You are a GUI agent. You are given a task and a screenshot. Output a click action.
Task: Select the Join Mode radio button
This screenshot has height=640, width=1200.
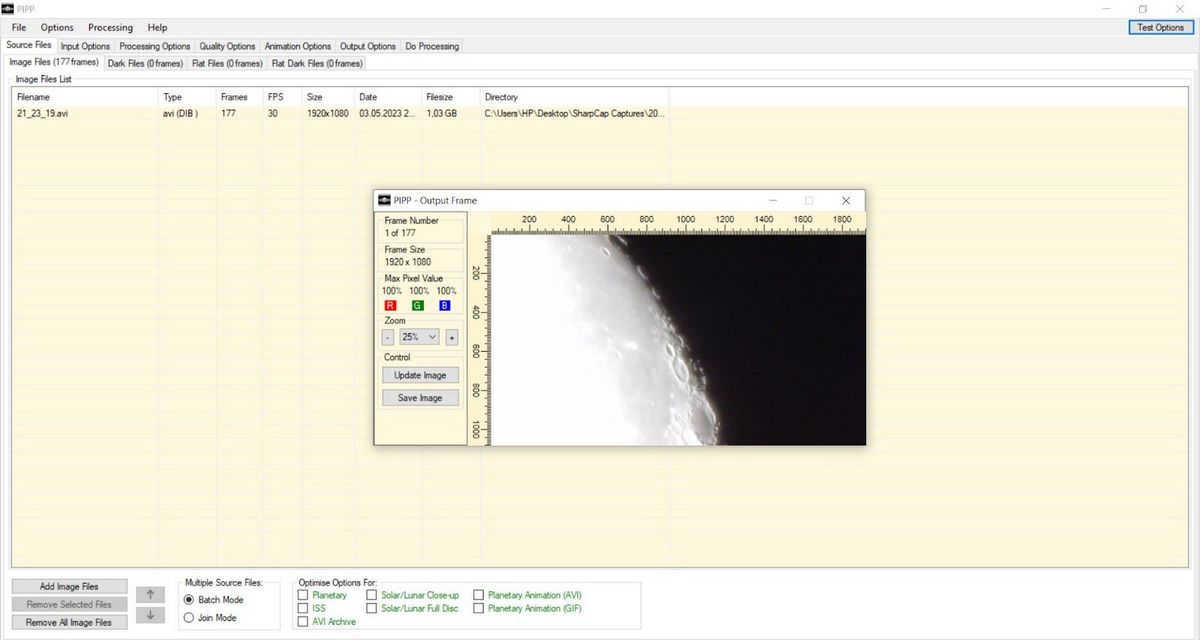point(189,618)
